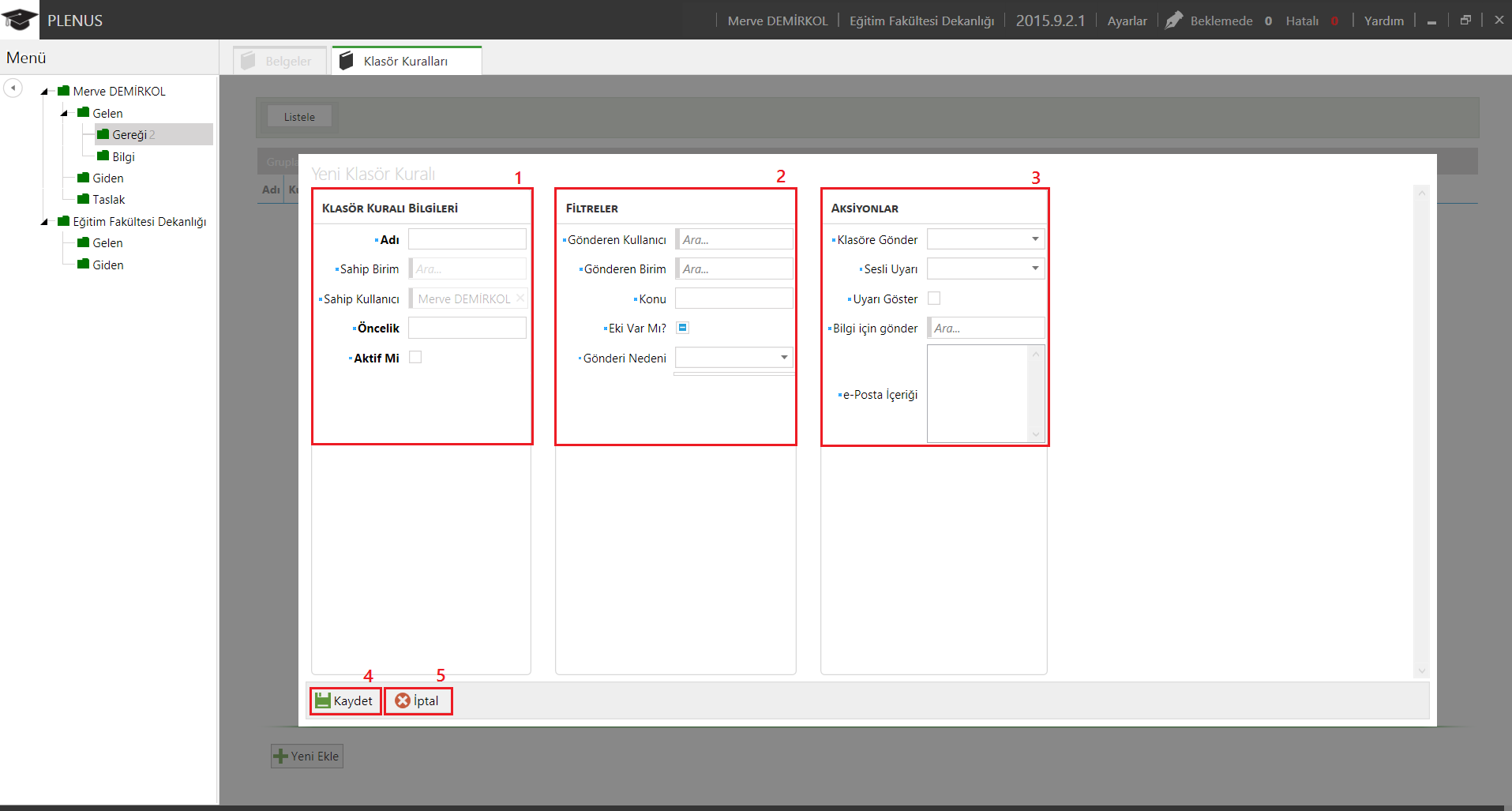Screen dimensions: 1512x811
Task: Select Giden under Eğitim Fakültesi Dekanlığı
Action: [108, 265]
